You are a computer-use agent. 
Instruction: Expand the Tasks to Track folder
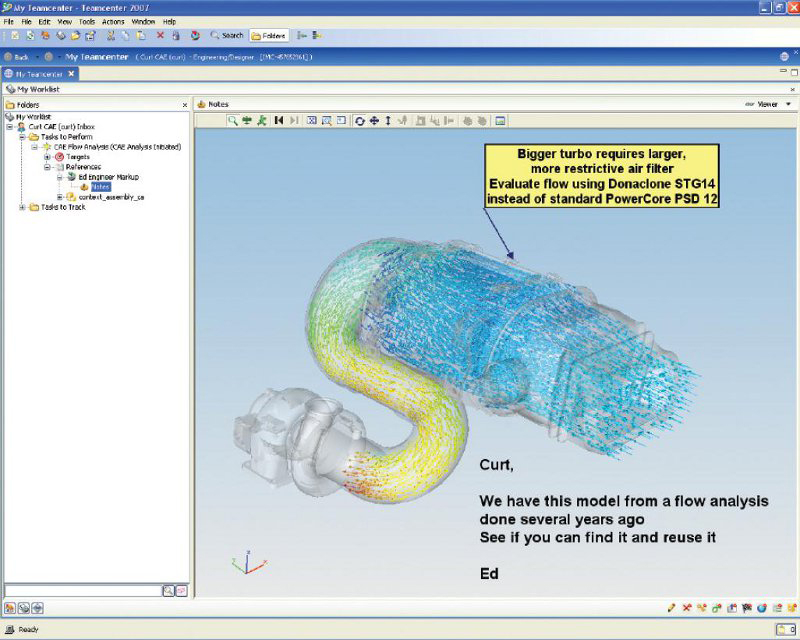coord(22,207)
